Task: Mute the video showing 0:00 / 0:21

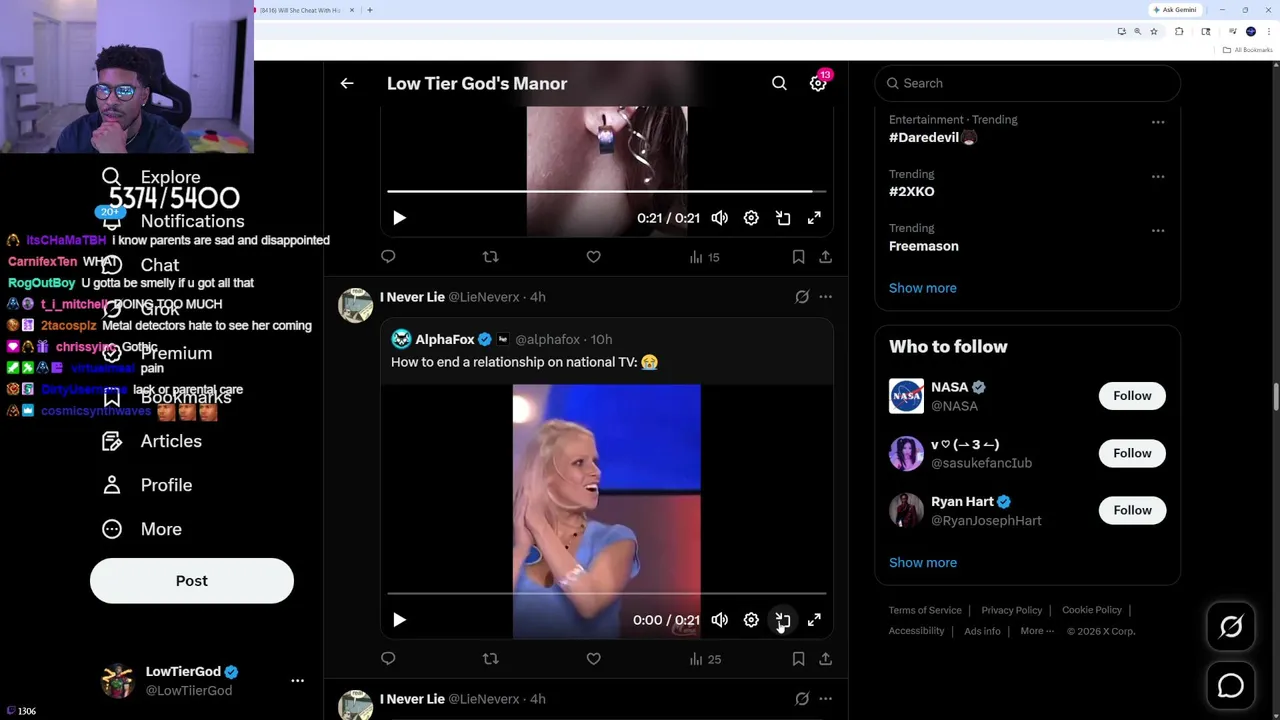Action: pyautogui.click(x=720, y=620)
